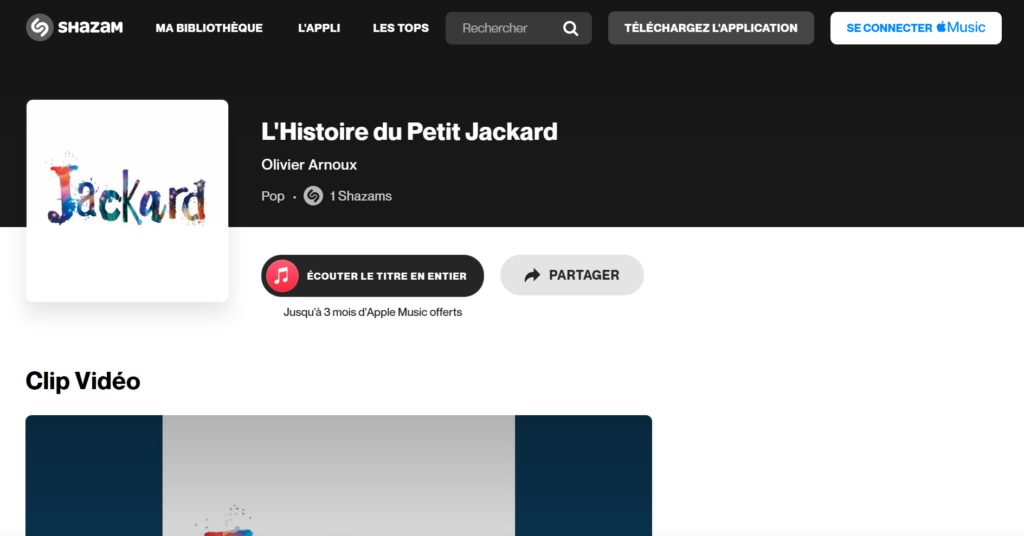This screenshot has width=1024, height=536.
Task: Open artist Olivier Arnoux
Action: click(x=309, y=165)
